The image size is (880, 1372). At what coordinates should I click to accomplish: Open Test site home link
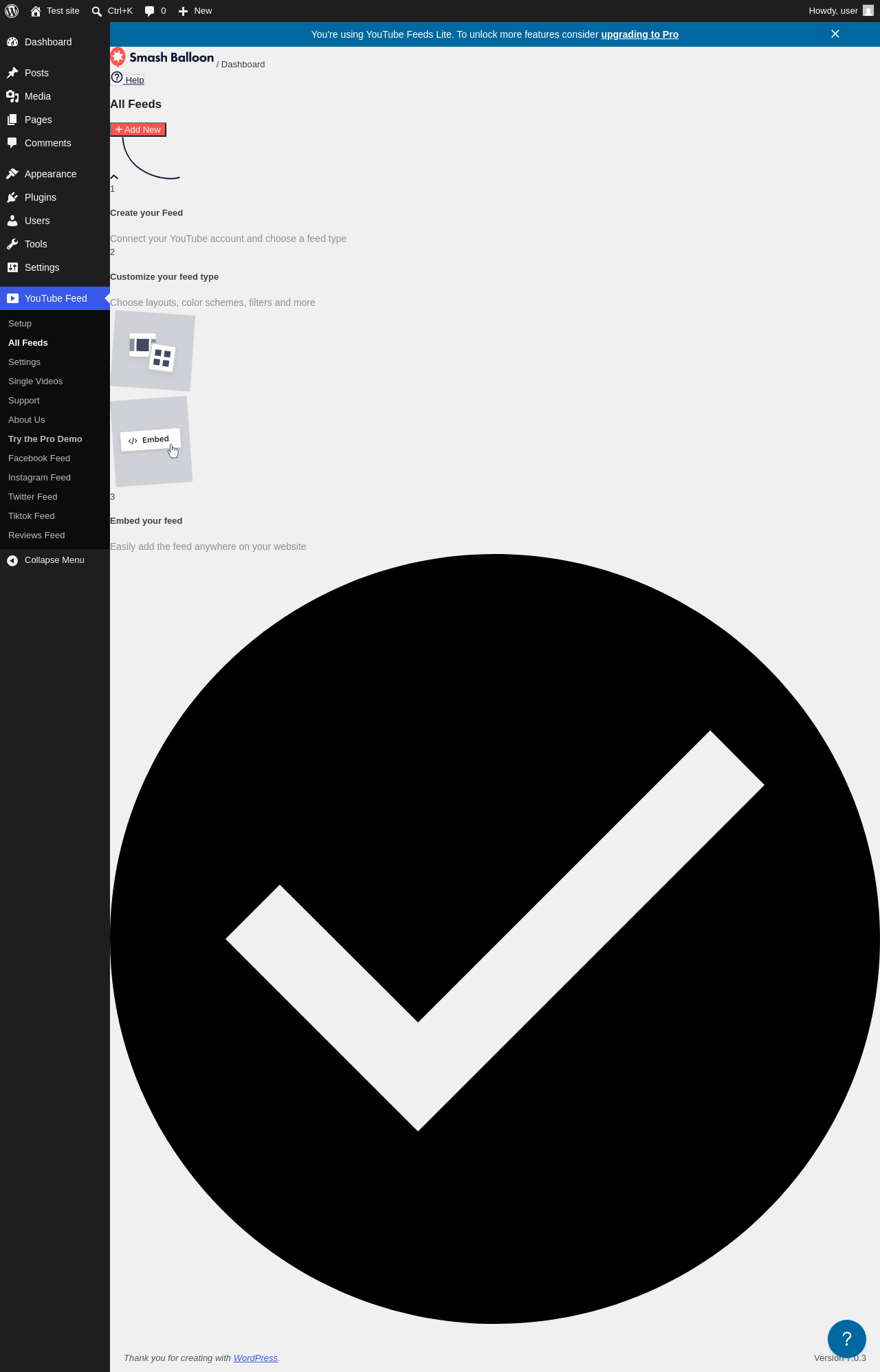coord(55,11)
